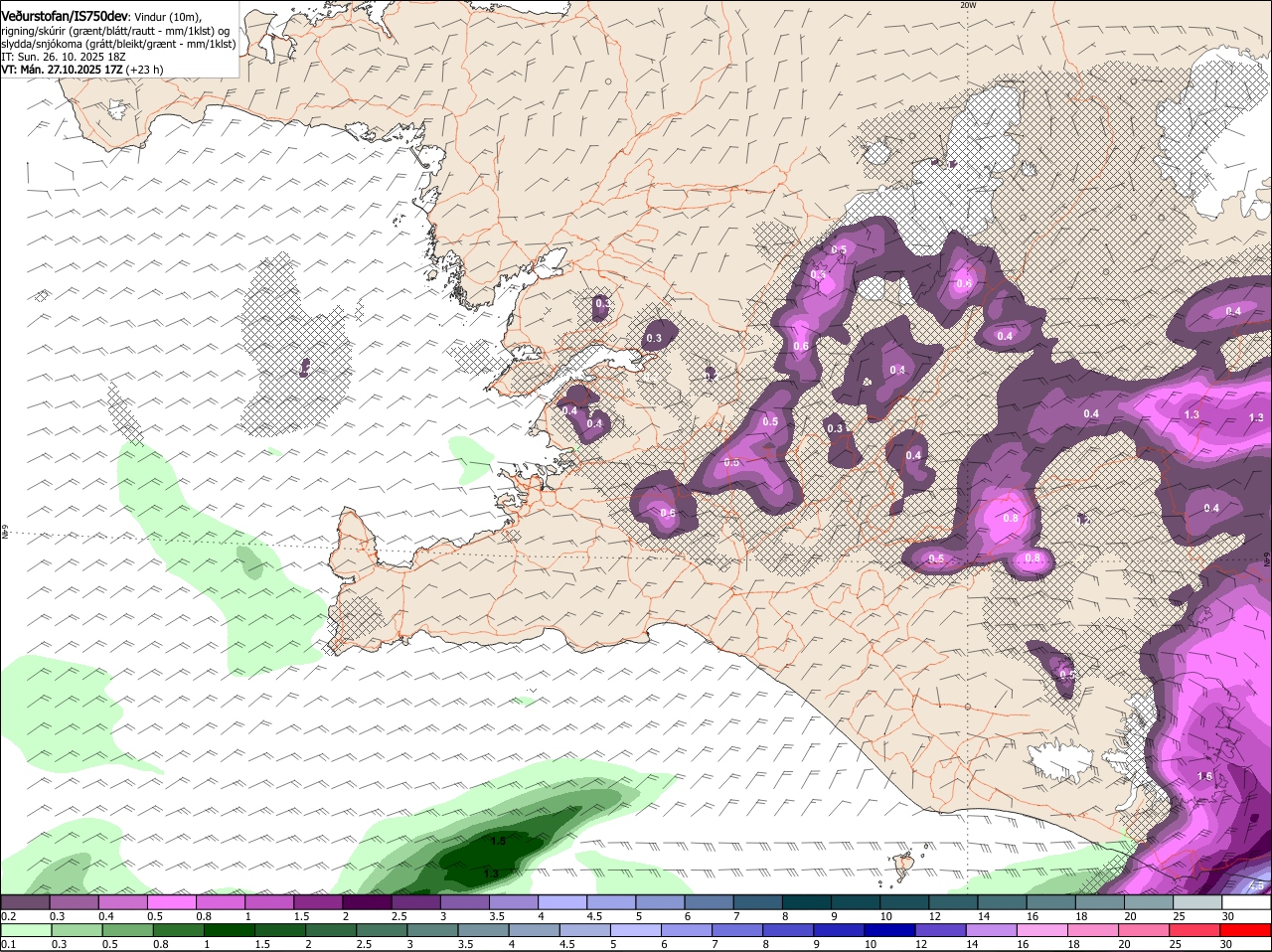Pick the pale lavender 4 swatch, upper legend
This screenshot has width=1272, height=952.
click(x=561, y=901)
